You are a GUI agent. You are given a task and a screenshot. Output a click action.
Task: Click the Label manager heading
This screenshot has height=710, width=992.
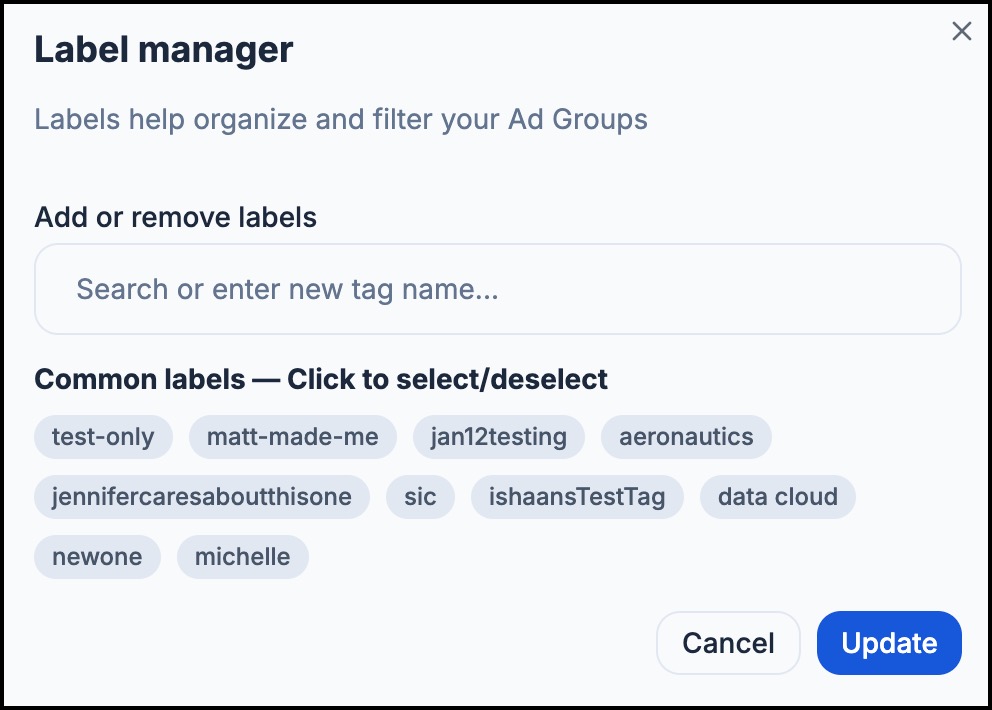point(163,49)
